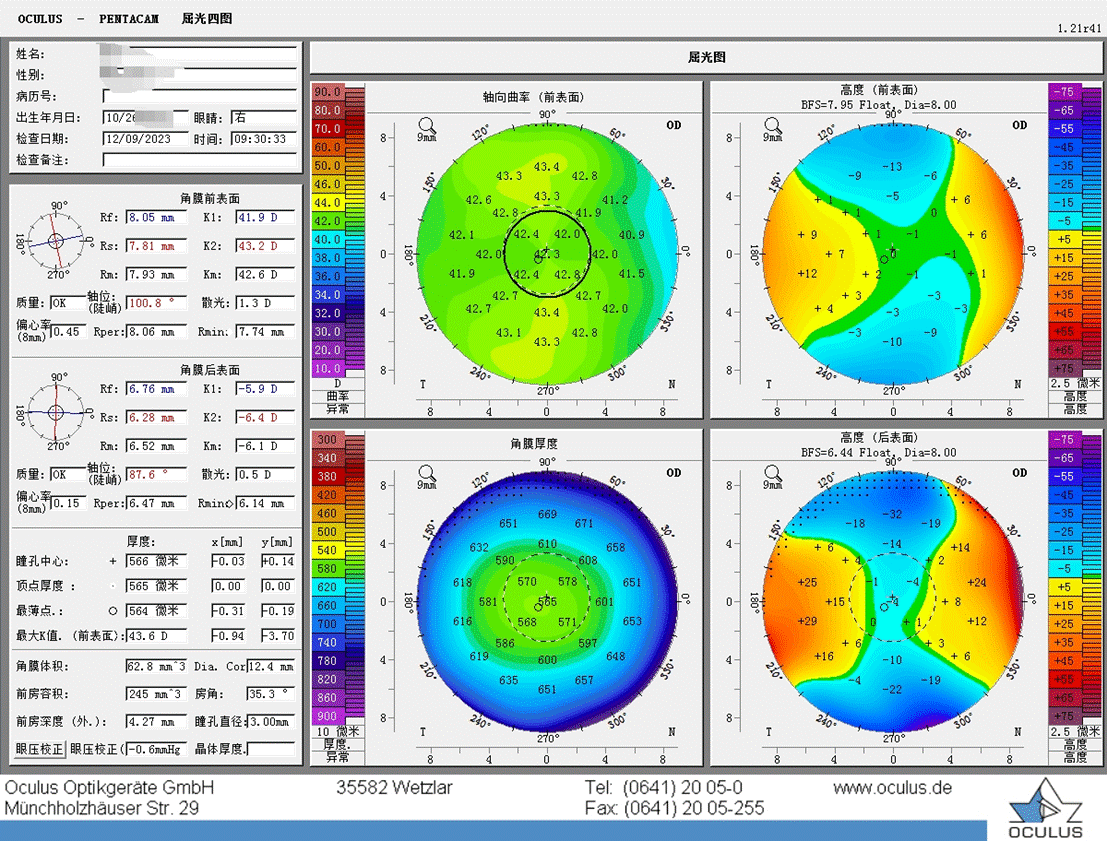
Task: Click the 房角 field showing 35.3°
Action: [270, 694]
